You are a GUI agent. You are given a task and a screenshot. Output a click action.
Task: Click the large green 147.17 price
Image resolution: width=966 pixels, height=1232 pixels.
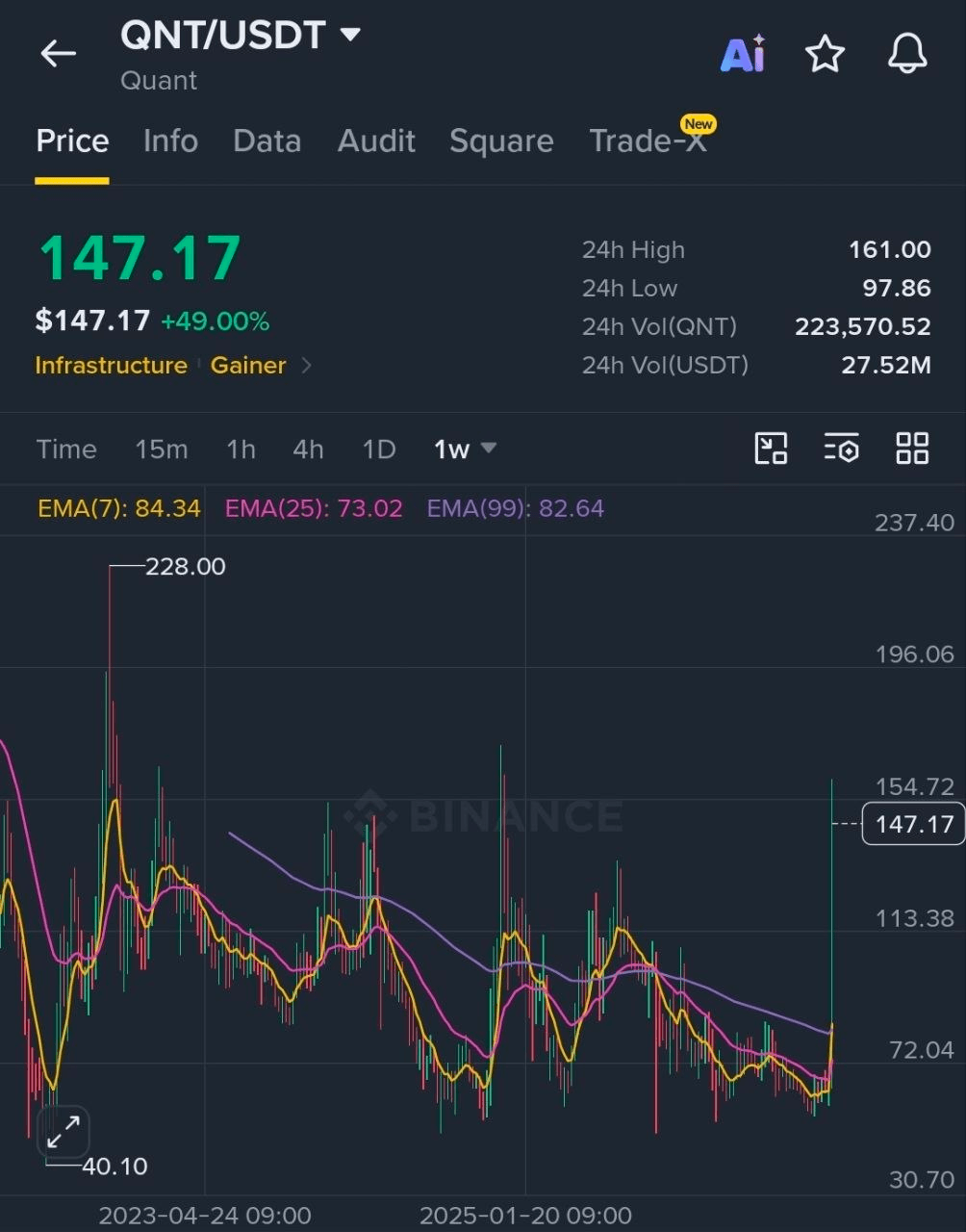tap(140, 258)
